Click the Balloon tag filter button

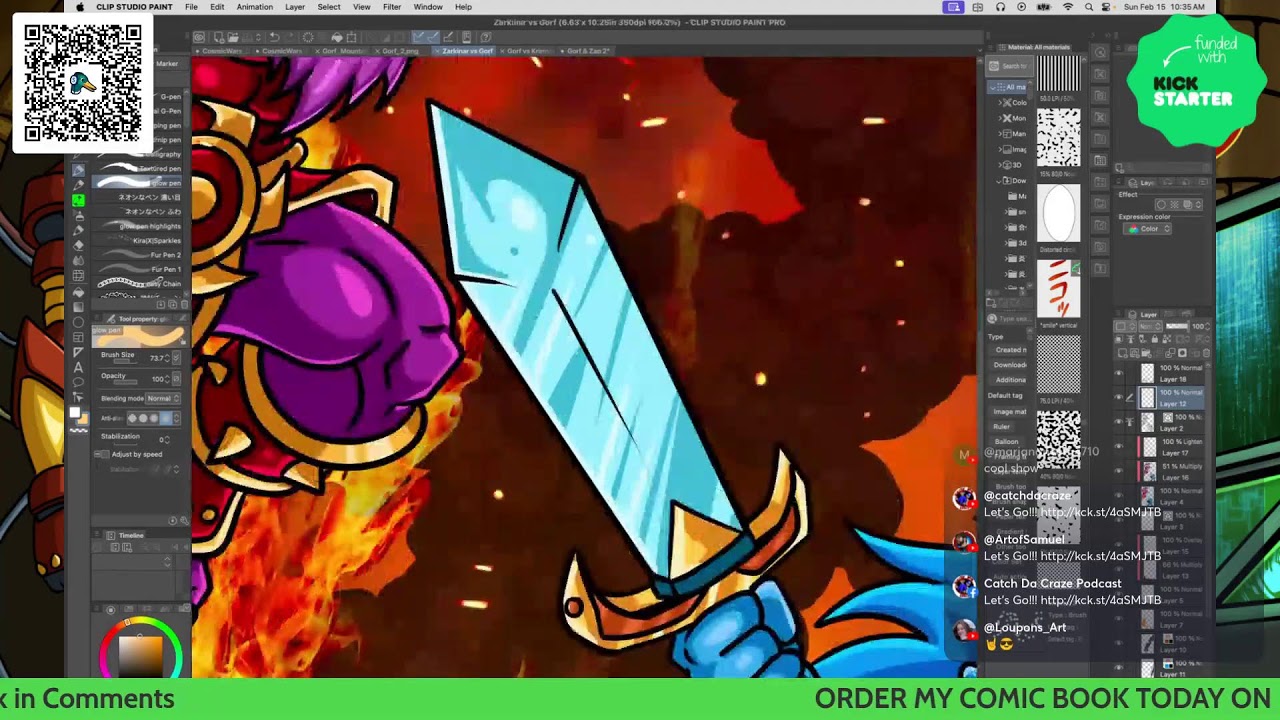tap(1006, 442)
